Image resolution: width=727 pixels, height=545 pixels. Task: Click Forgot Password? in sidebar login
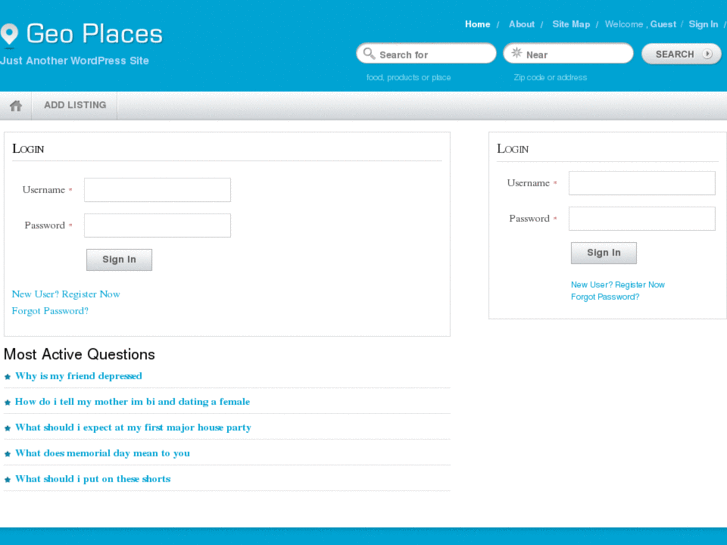tap(605, 297)
